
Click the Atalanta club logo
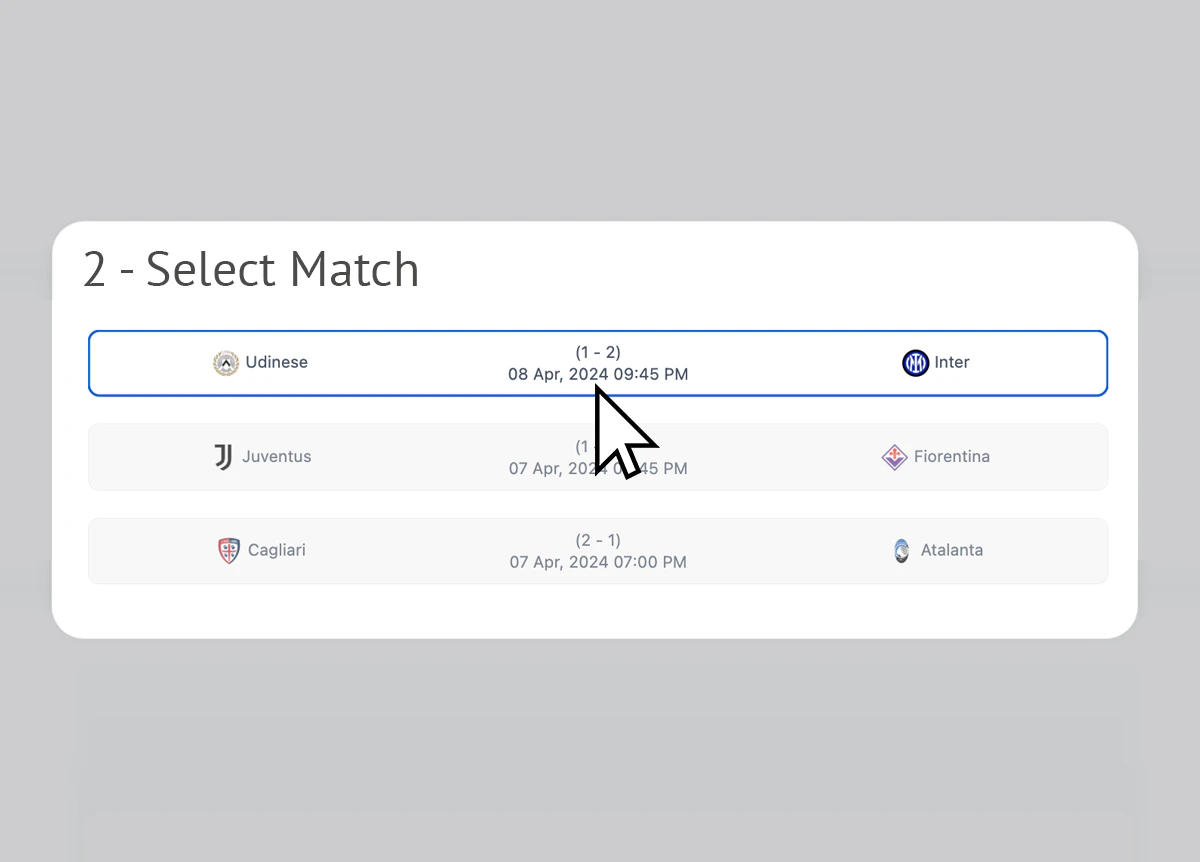pos(903,550)
